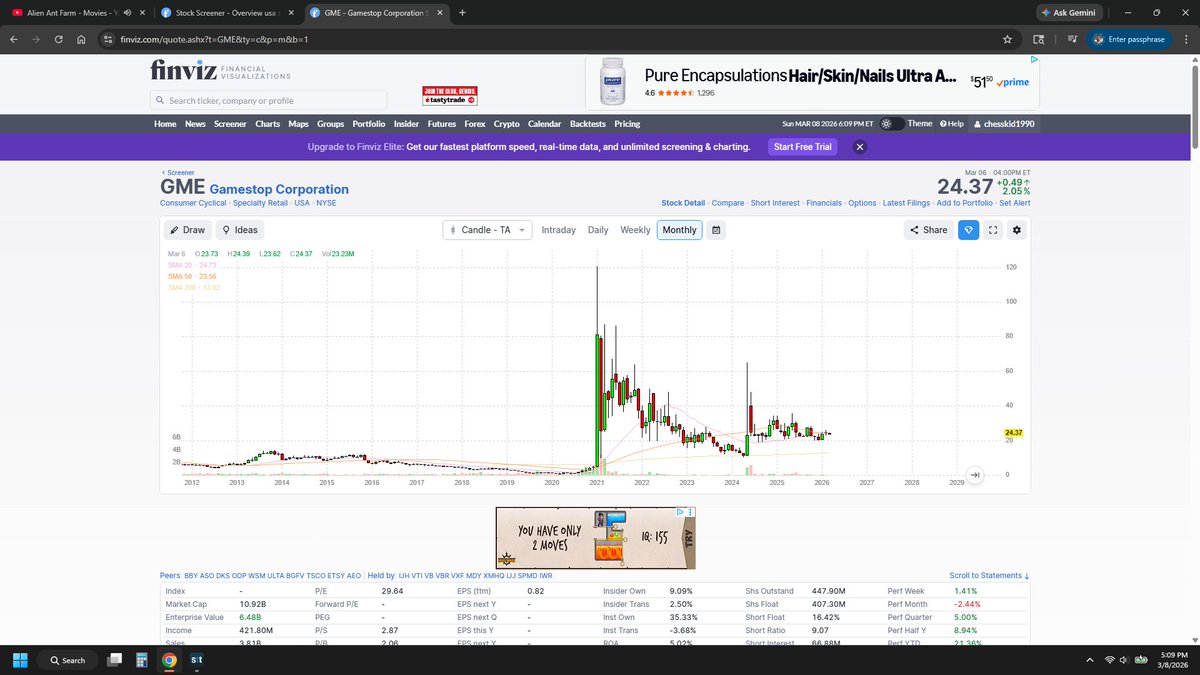The height and width of the screenshot is (675, 1200).
Task: Click the Short Interest link
Action: point(775,203)
